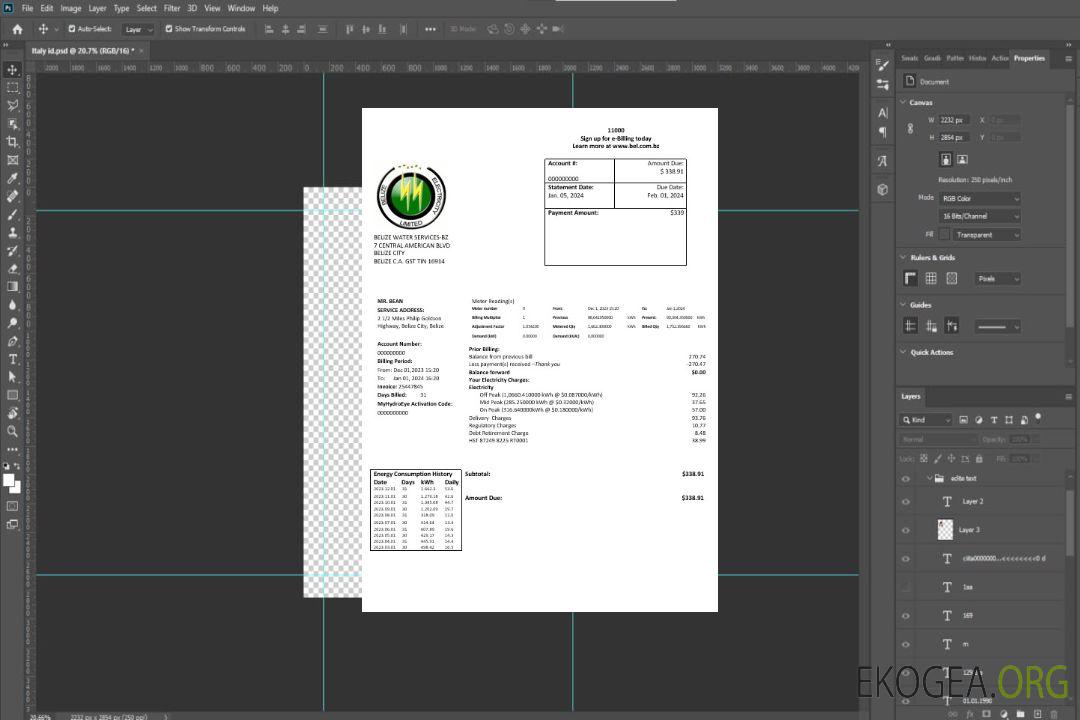Select the Layer 2 text layer
This screenshot has height=720, width=1080.
tap(972, 501)
